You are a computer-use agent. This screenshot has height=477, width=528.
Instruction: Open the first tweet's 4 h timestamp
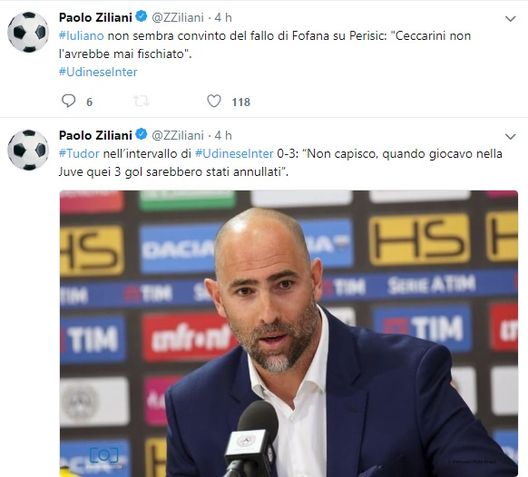pos(223,18)
